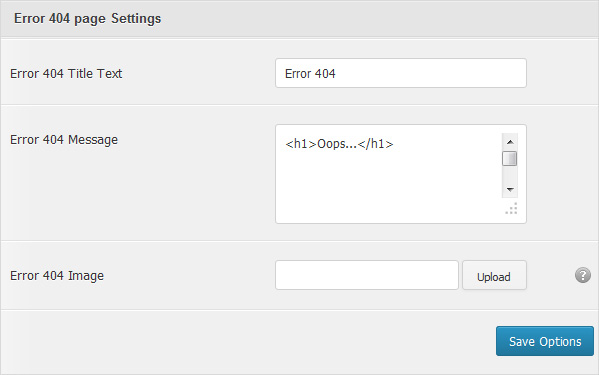
Task: Save settings with Save Options button
Action: point(545,341)
